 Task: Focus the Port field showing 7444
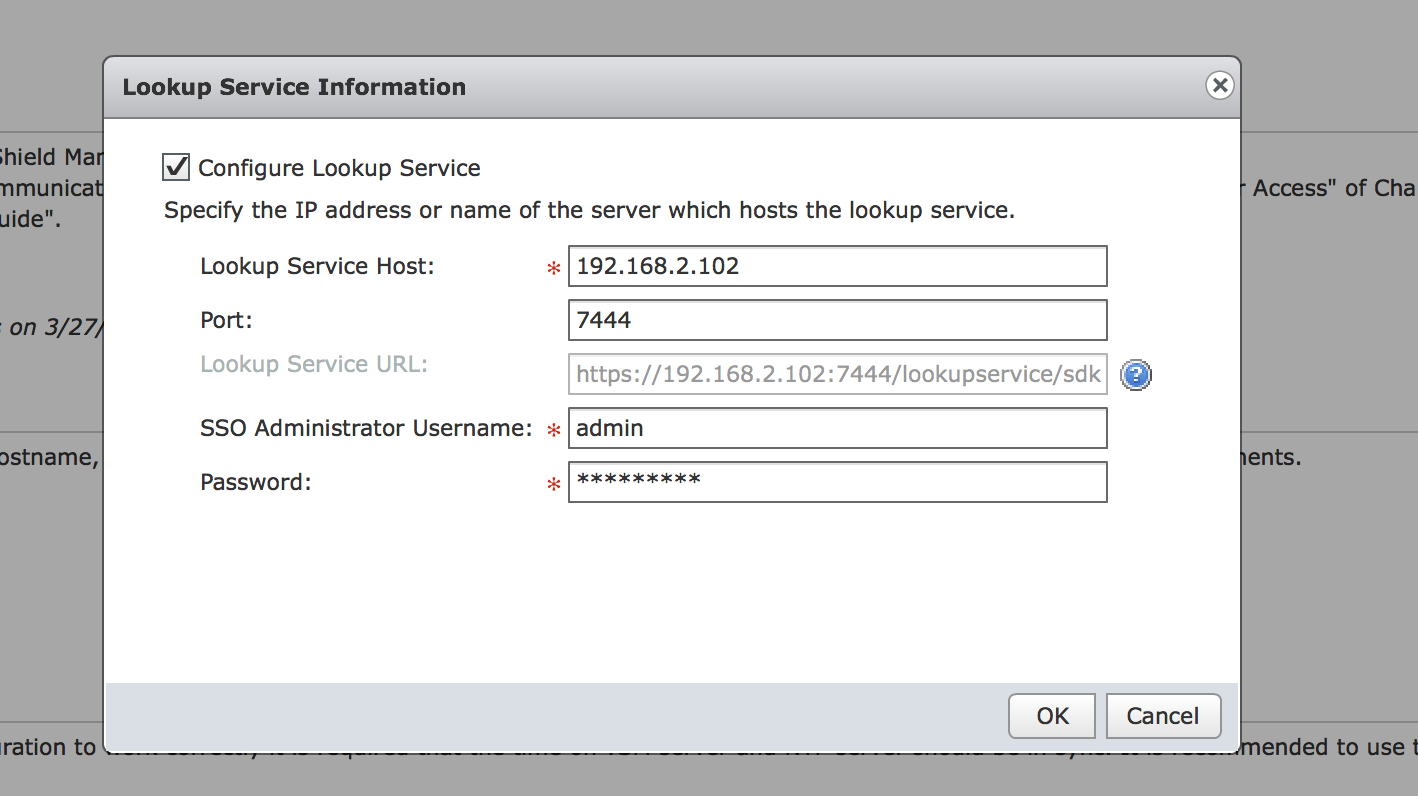pyautogui.click(x=837, y=321)
